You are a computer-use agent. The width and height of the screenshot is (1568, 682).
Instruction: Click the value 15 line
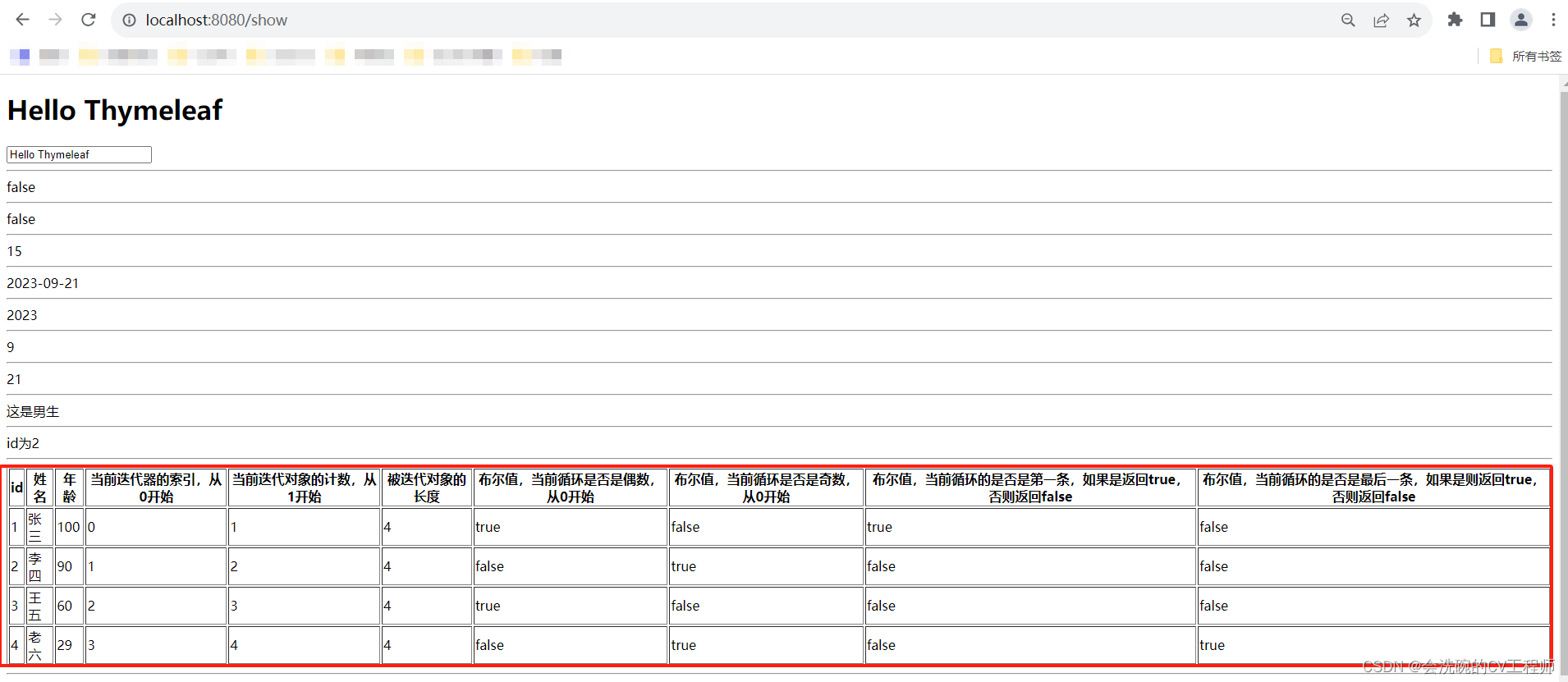point(15,251)
